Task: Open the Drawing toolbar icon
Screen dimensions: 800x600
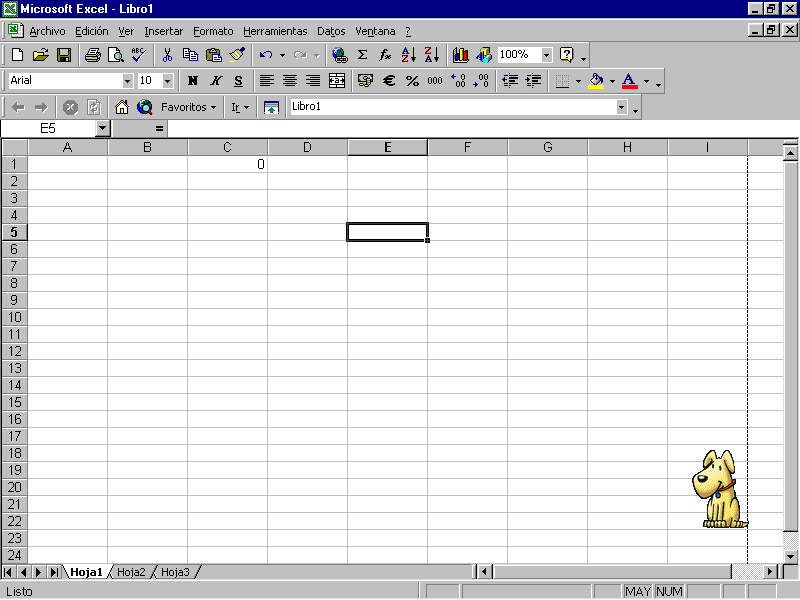Action: click(484, 55)
